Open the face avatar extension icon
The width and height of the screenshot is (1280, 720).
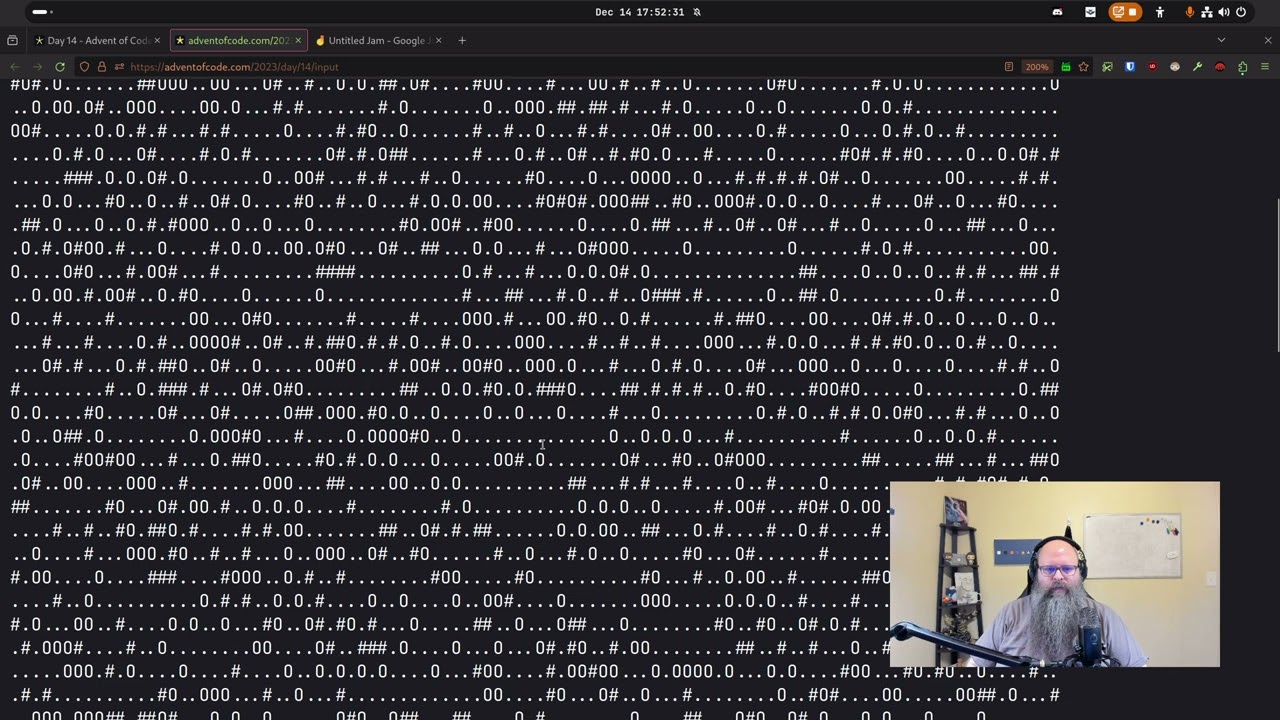coord(1175,67)
